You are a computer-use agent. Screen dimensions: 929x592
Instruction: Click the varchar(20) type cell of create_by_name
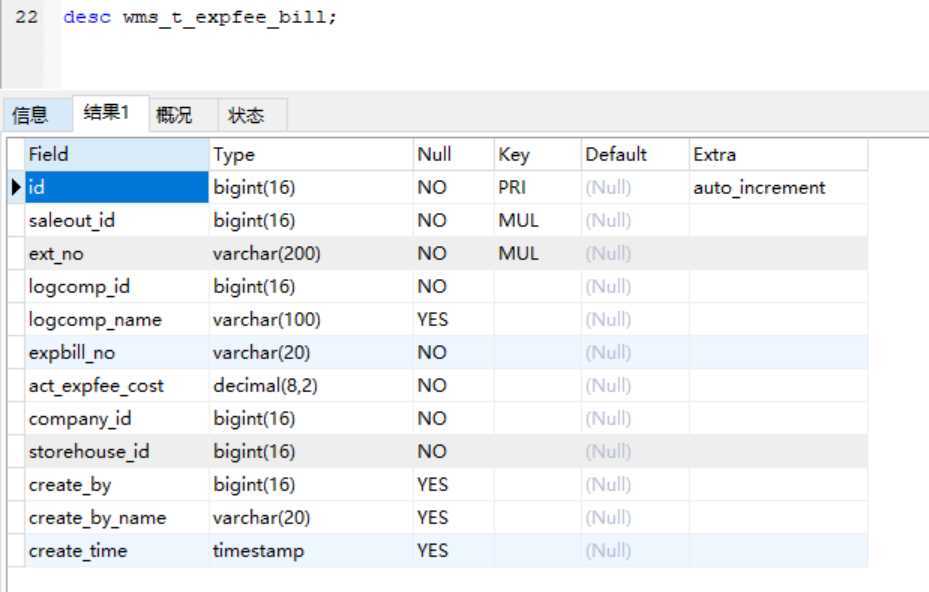(311, 518)
